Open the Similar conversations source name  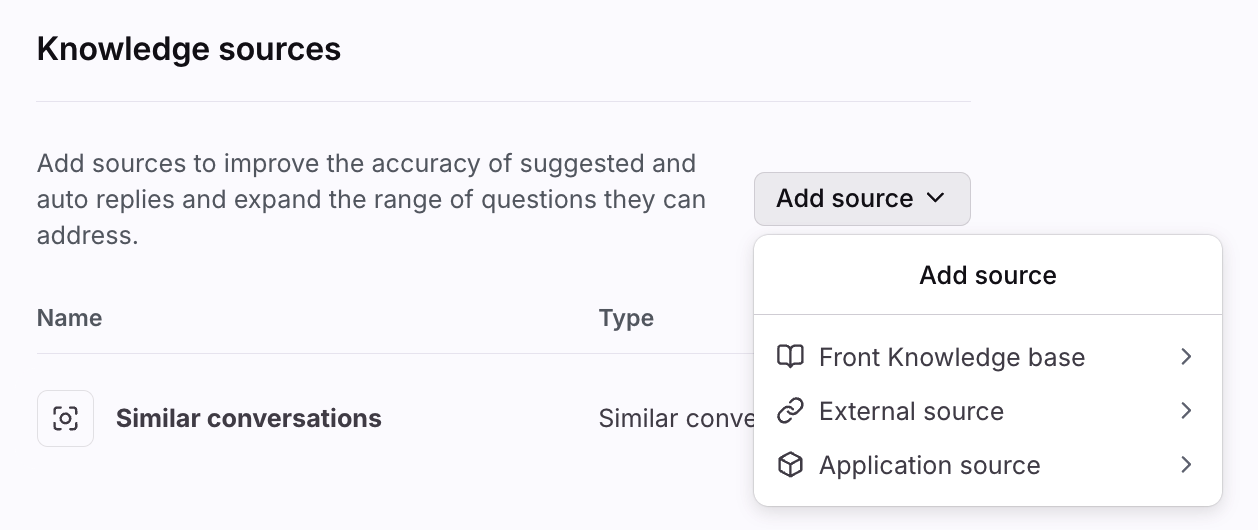coord(248,418)
